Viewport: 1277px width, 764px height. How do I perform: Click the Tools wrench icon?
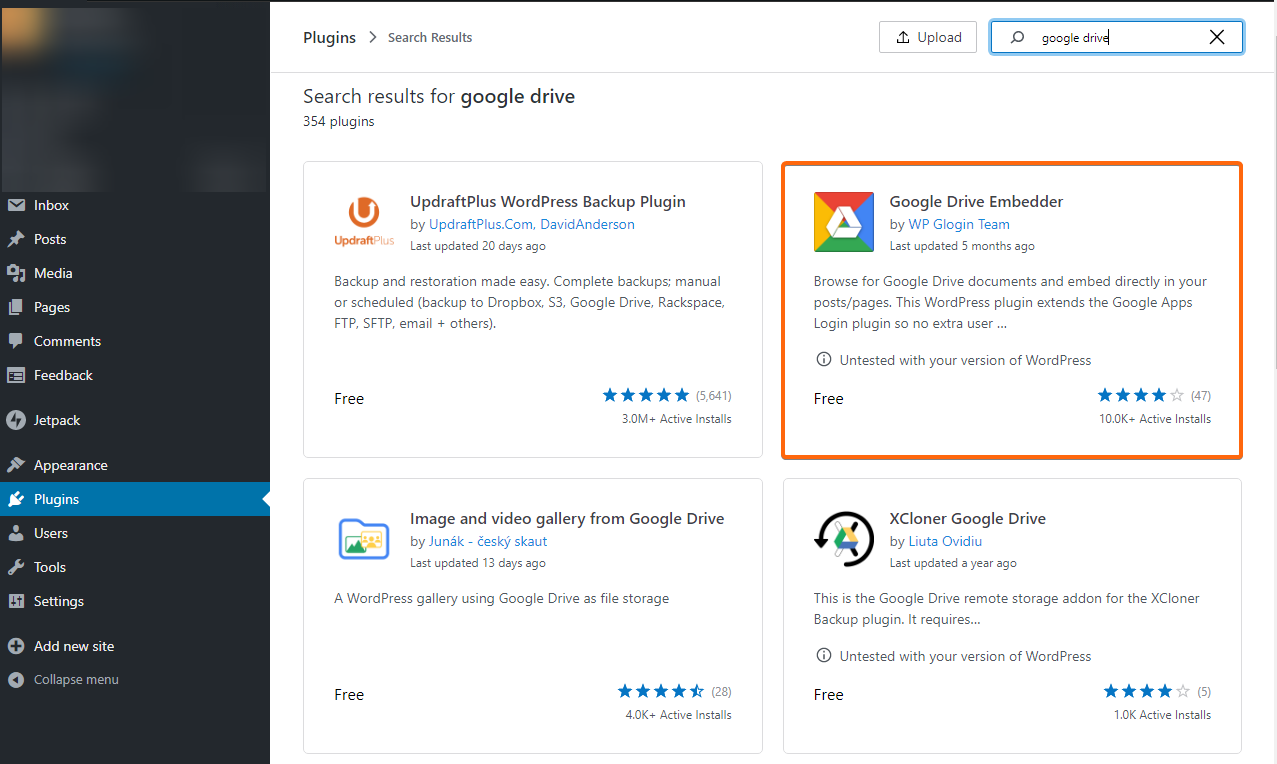click(x=16, y=567)
